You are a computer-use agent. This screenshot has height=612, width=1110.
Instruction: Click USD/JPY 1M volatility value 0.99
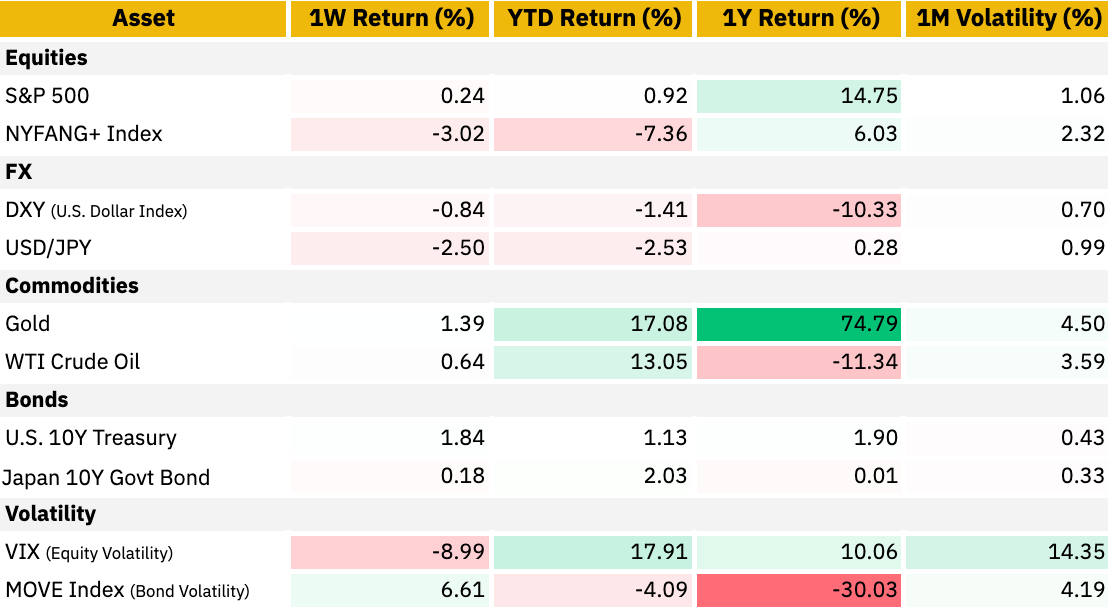pos(1006,248)
